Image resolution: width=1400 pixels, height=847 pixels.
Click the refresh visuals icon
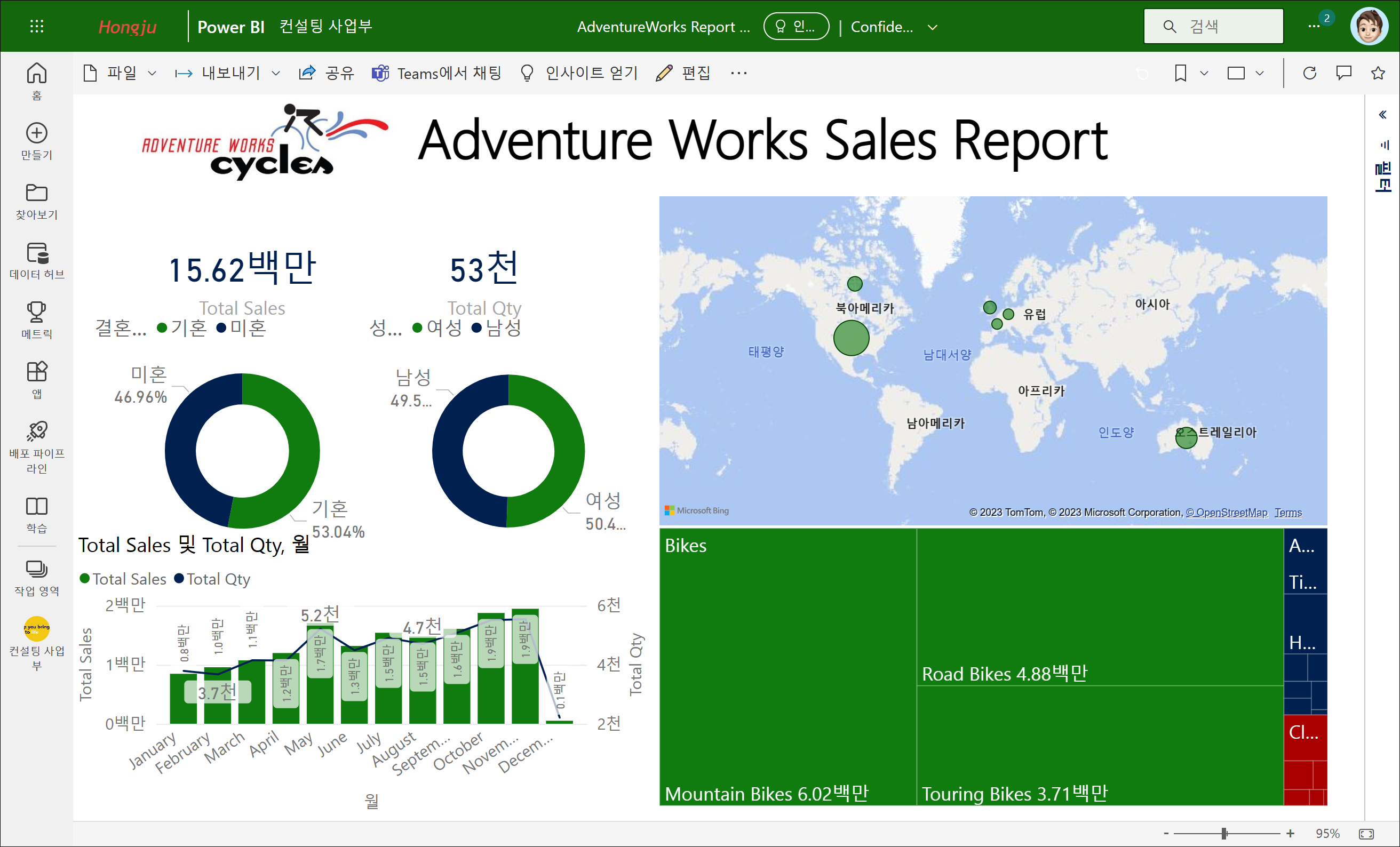coord(1310,73)
